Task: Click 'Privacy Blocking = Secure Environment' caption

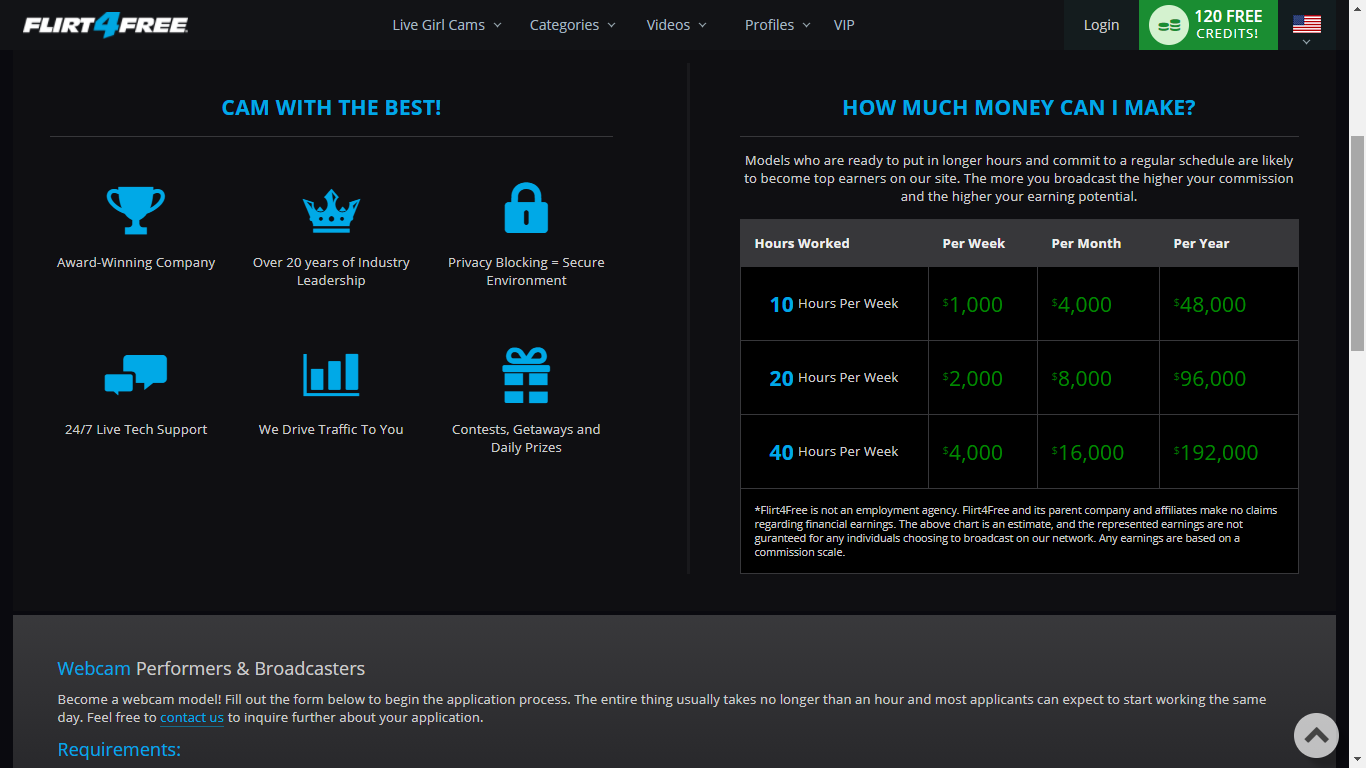Action: tap(526, 271)
